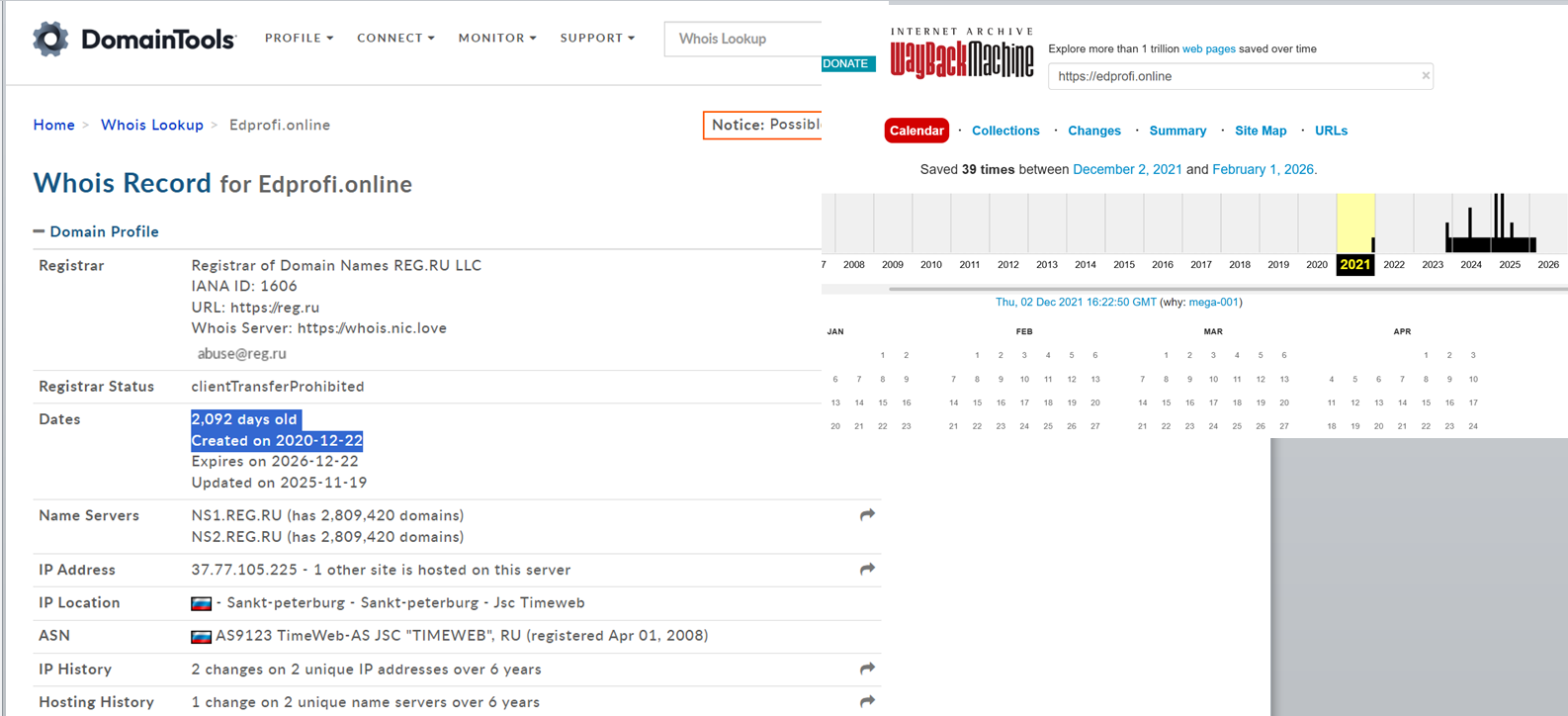The width and height of the screenshot is (1568, 716).
Task: Open the Site Map tab
Action: pyautogui.click(x=1261, y=131)
